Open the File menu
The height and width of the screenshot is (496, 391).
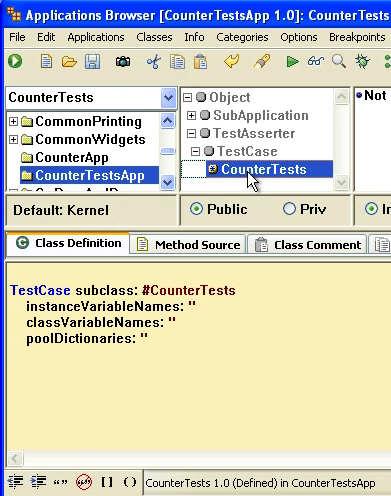pos(17,37)
